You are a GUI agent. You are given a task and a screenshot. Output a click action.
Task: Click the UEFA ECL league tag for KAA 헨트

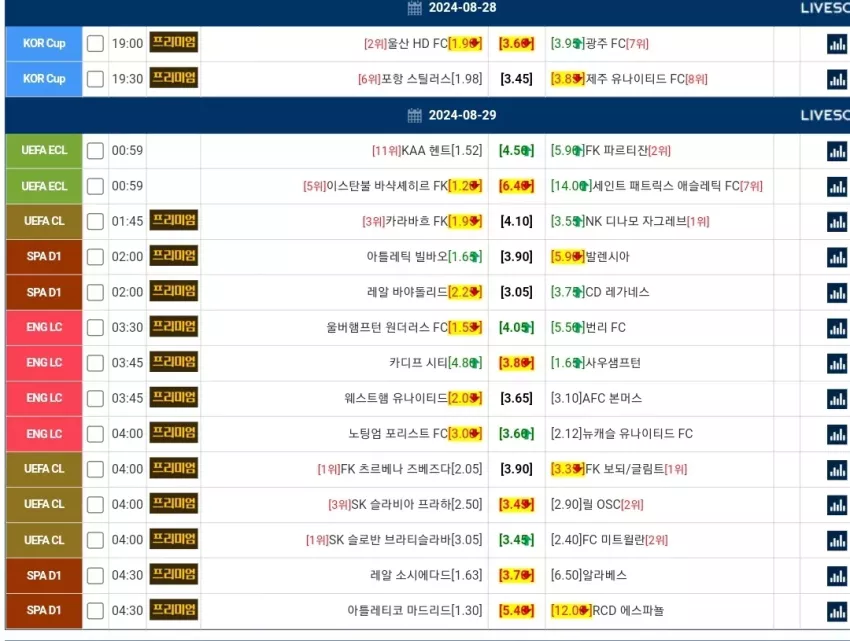[44, 150]
